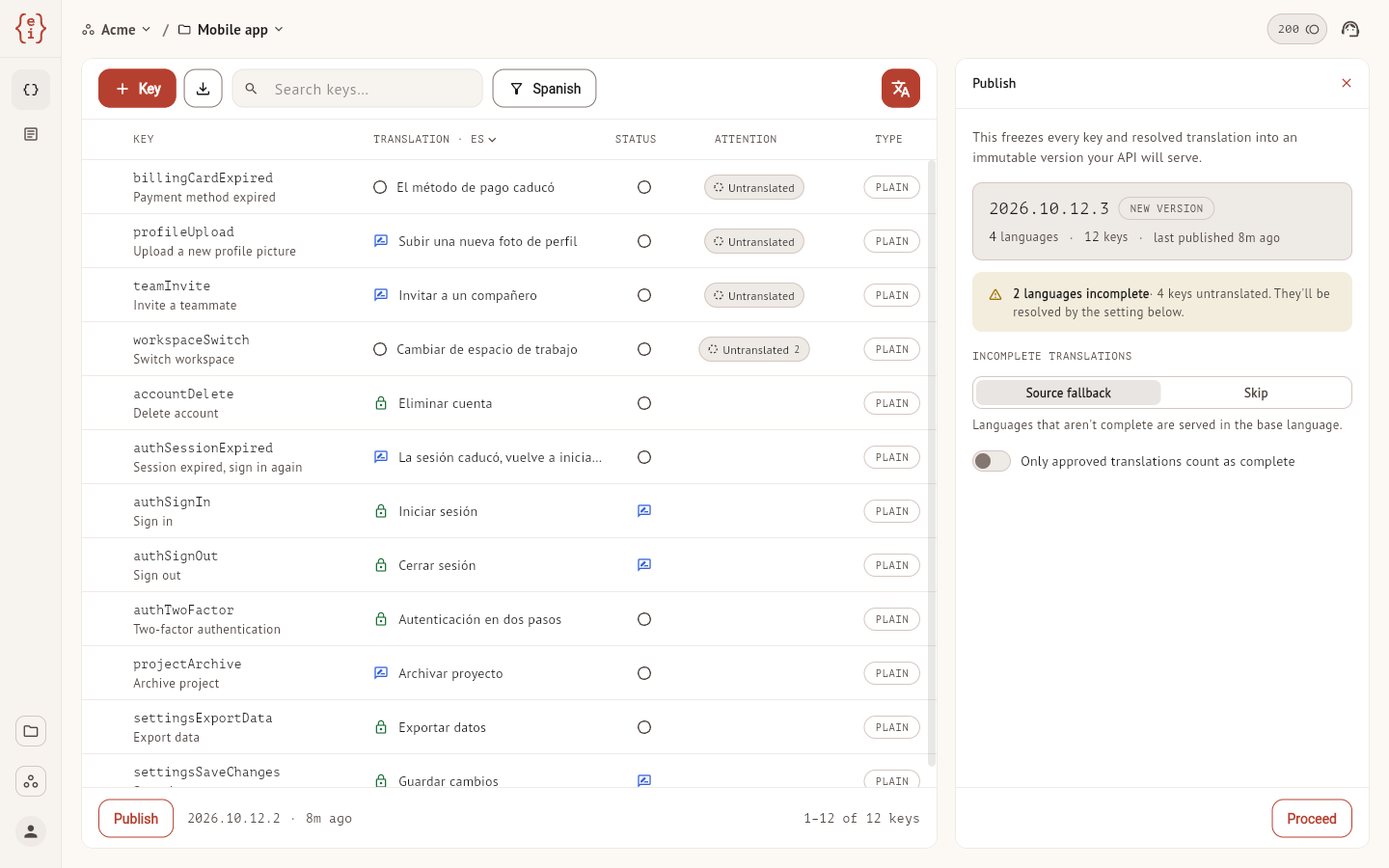The width and height of the screenshot is (1389, 868).
Task: Click the download keys button
Action: point(204,89)
